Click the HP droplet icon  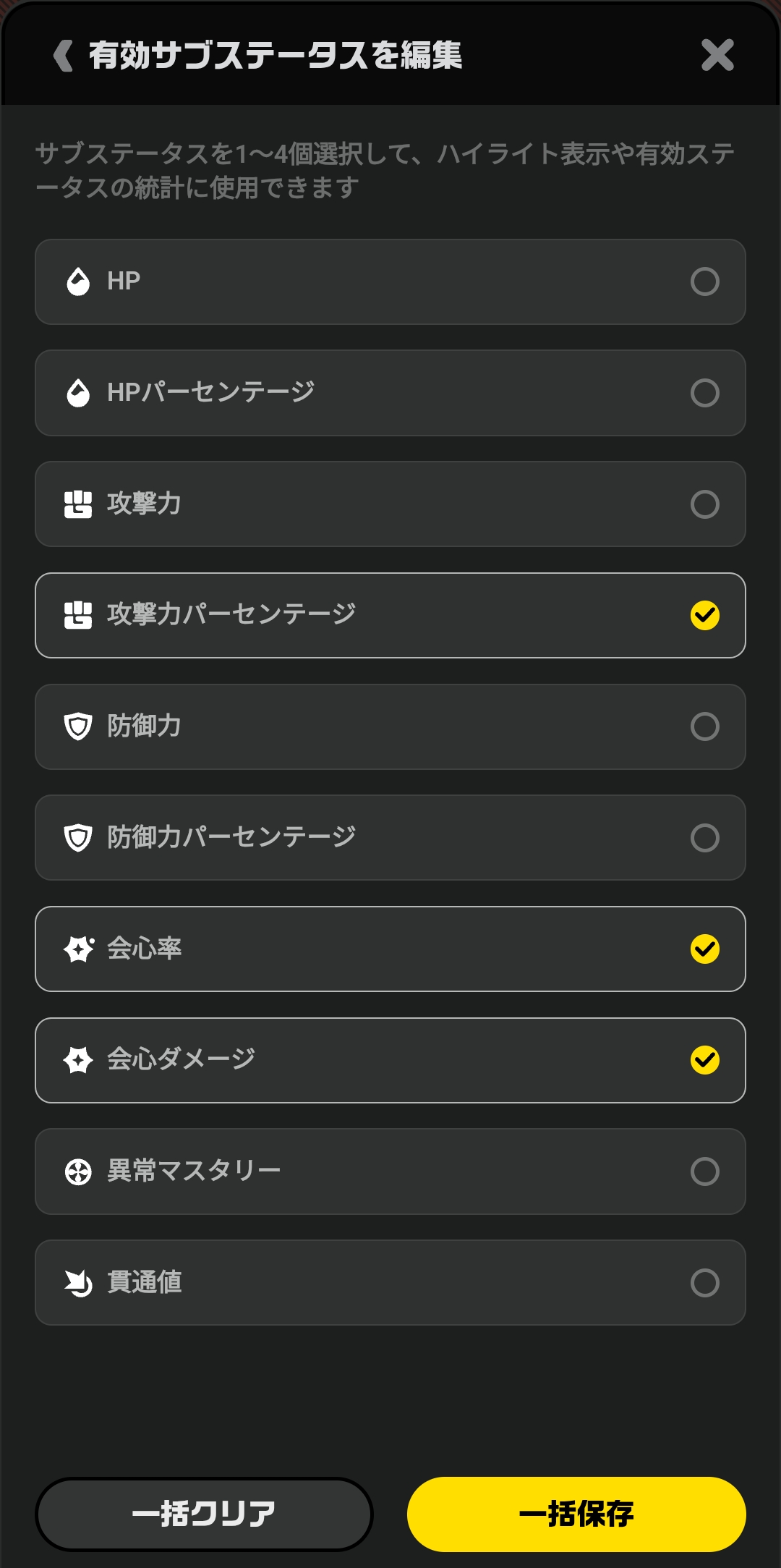coord(78,281)
